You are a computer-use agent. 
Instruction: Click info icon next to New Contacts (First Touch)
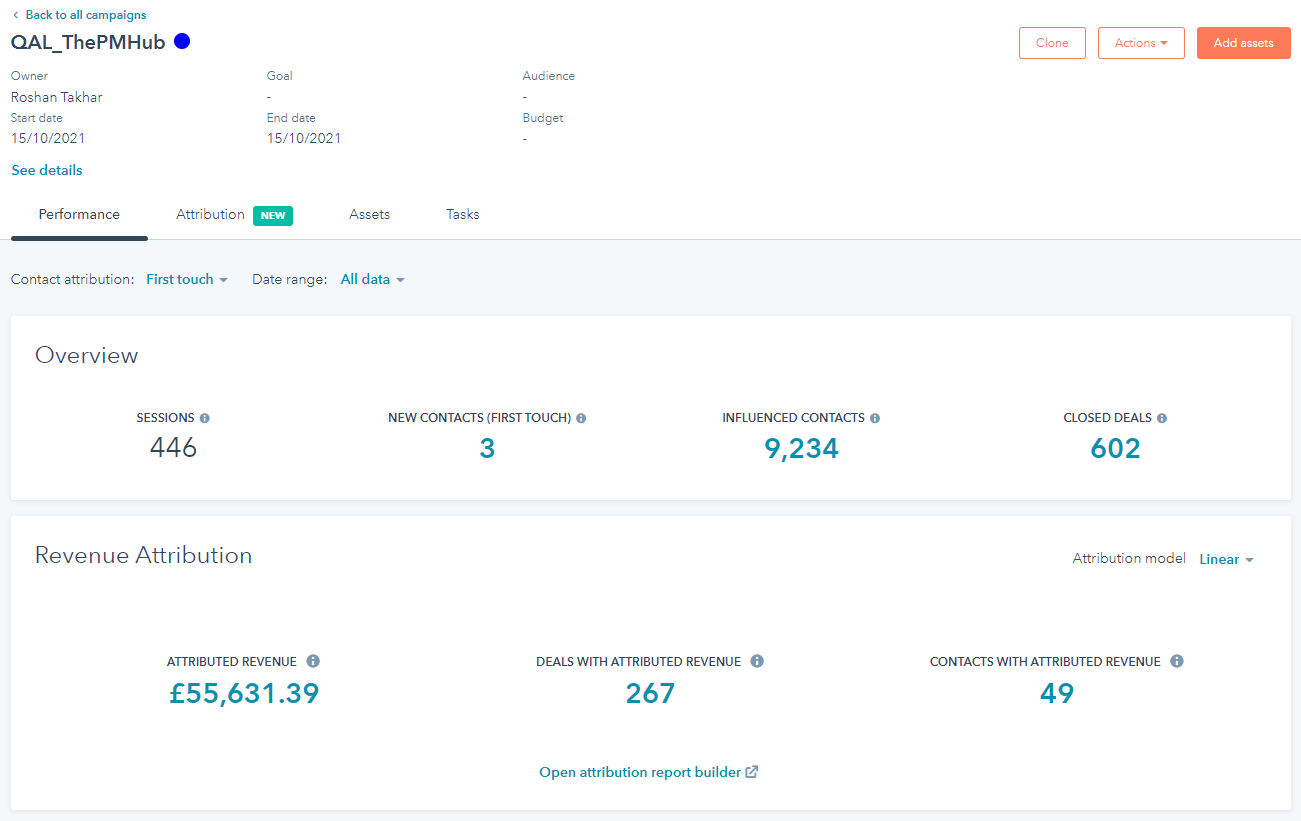[x=581, y=418]
